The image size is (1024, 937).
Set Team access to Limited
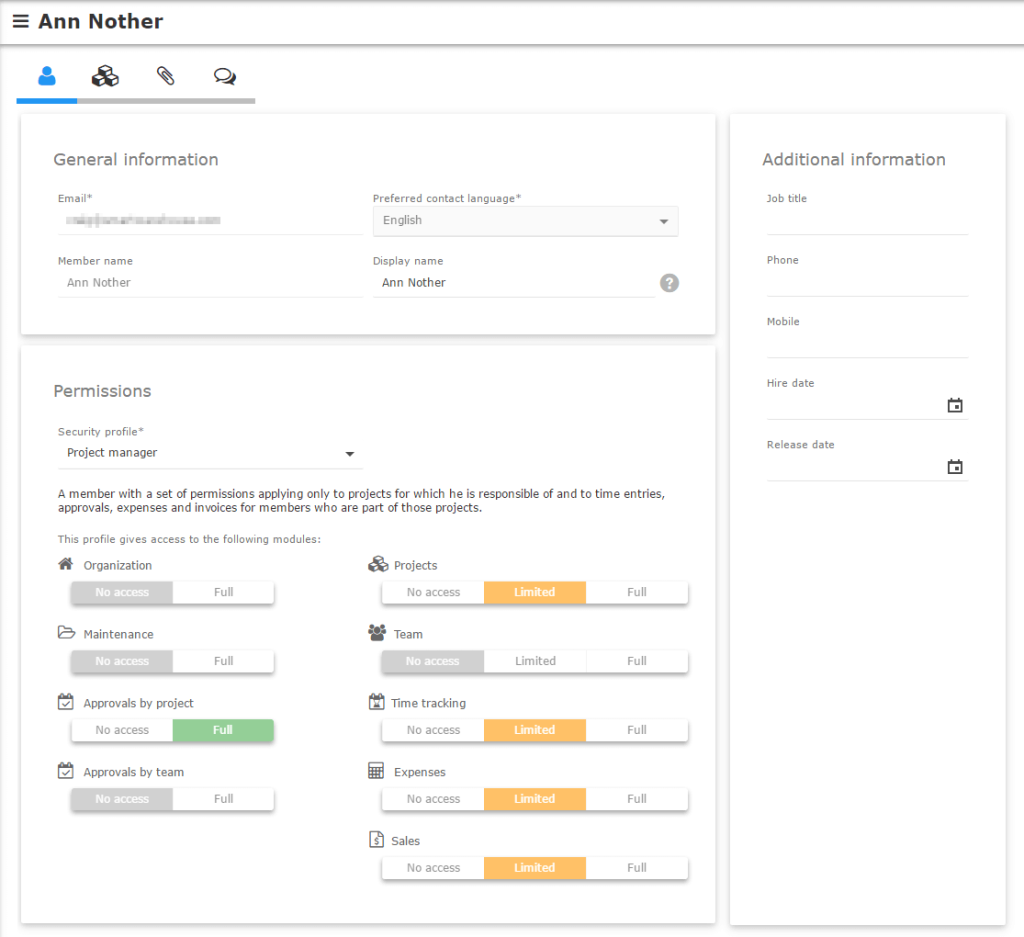(x=535, y=661)
